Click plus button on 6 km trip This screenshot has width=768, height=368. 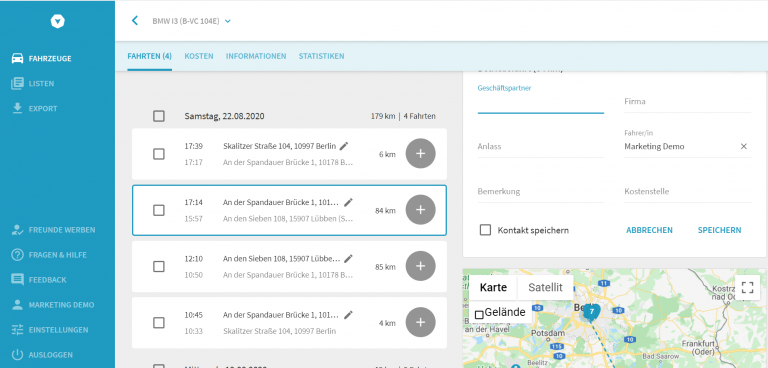(420, 153)
